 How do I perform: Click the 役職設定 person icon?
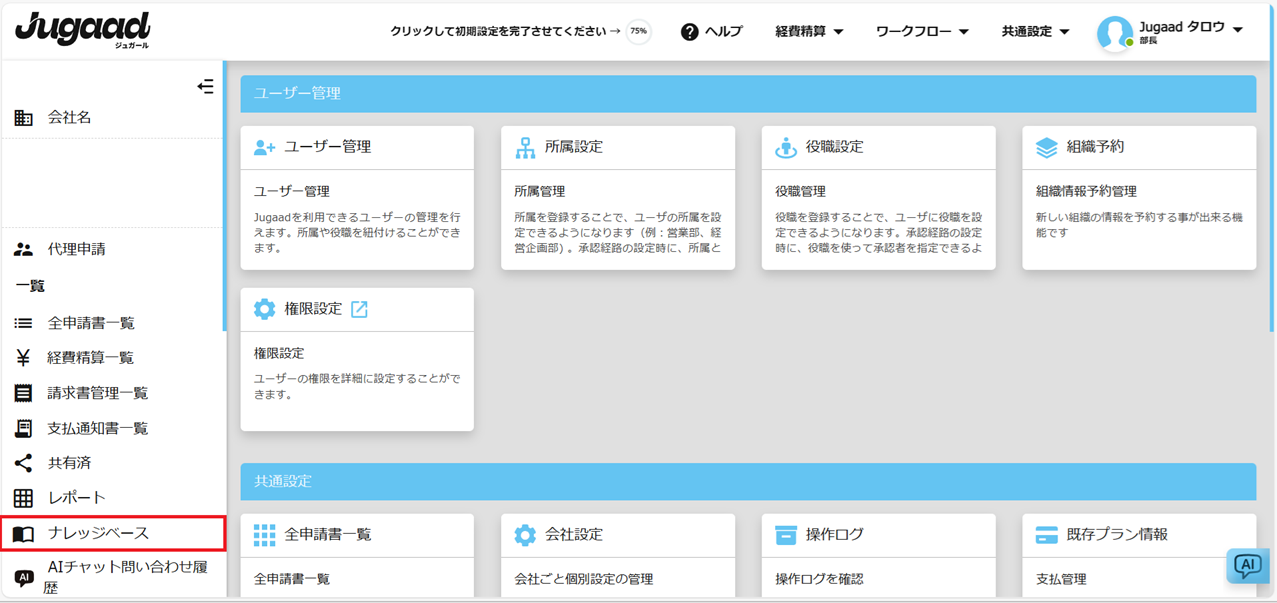click(786, 147)
